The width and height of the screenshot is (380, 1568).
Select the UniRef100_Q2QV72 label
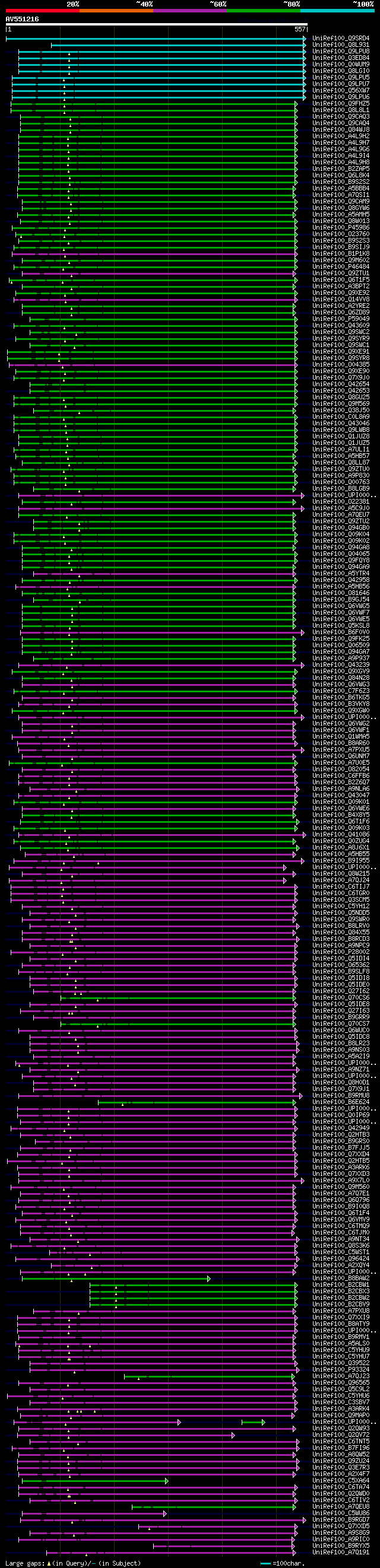click(x=341, y=1435)
